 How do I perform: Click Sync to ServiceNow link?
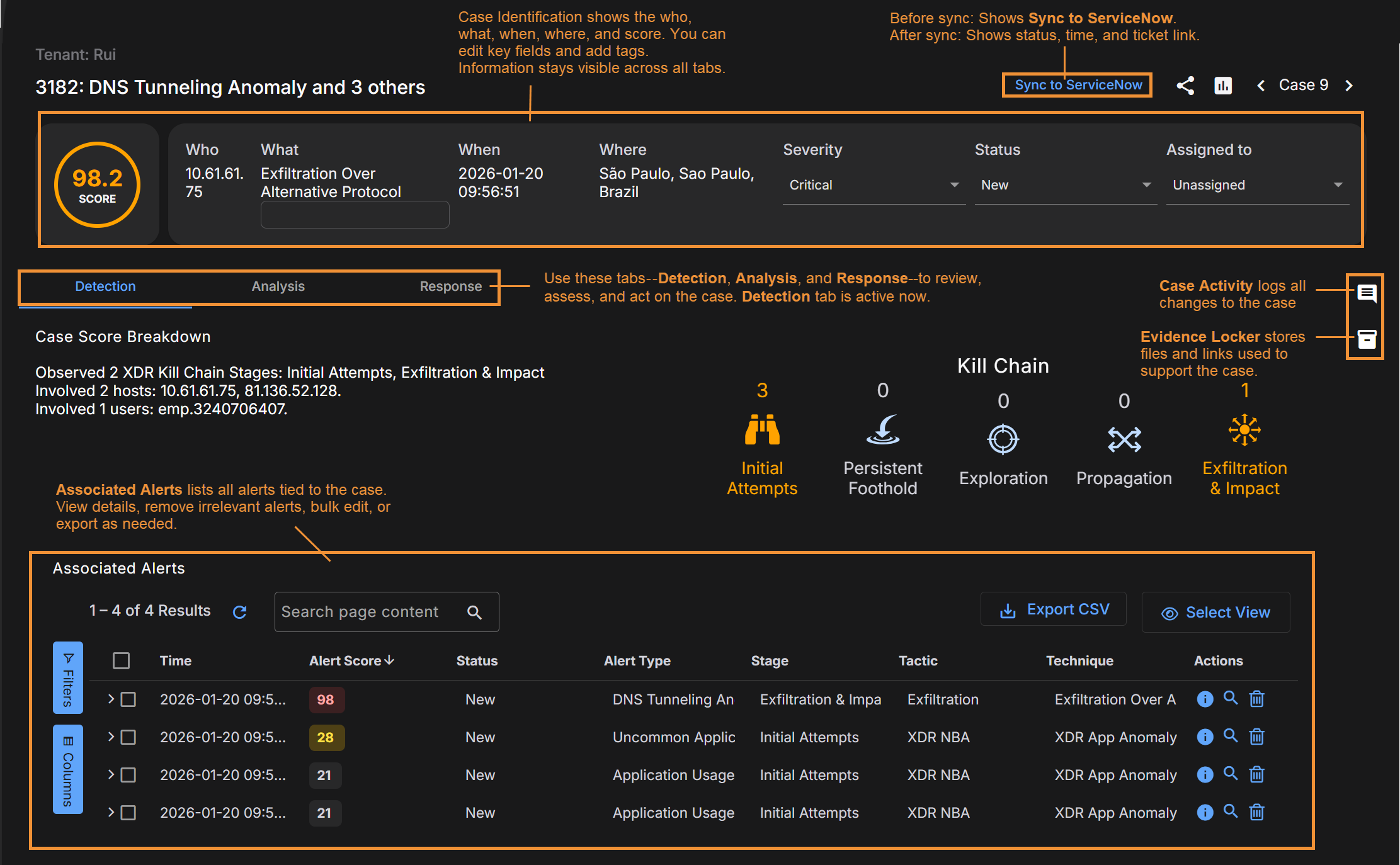(x=1078, y=85)
